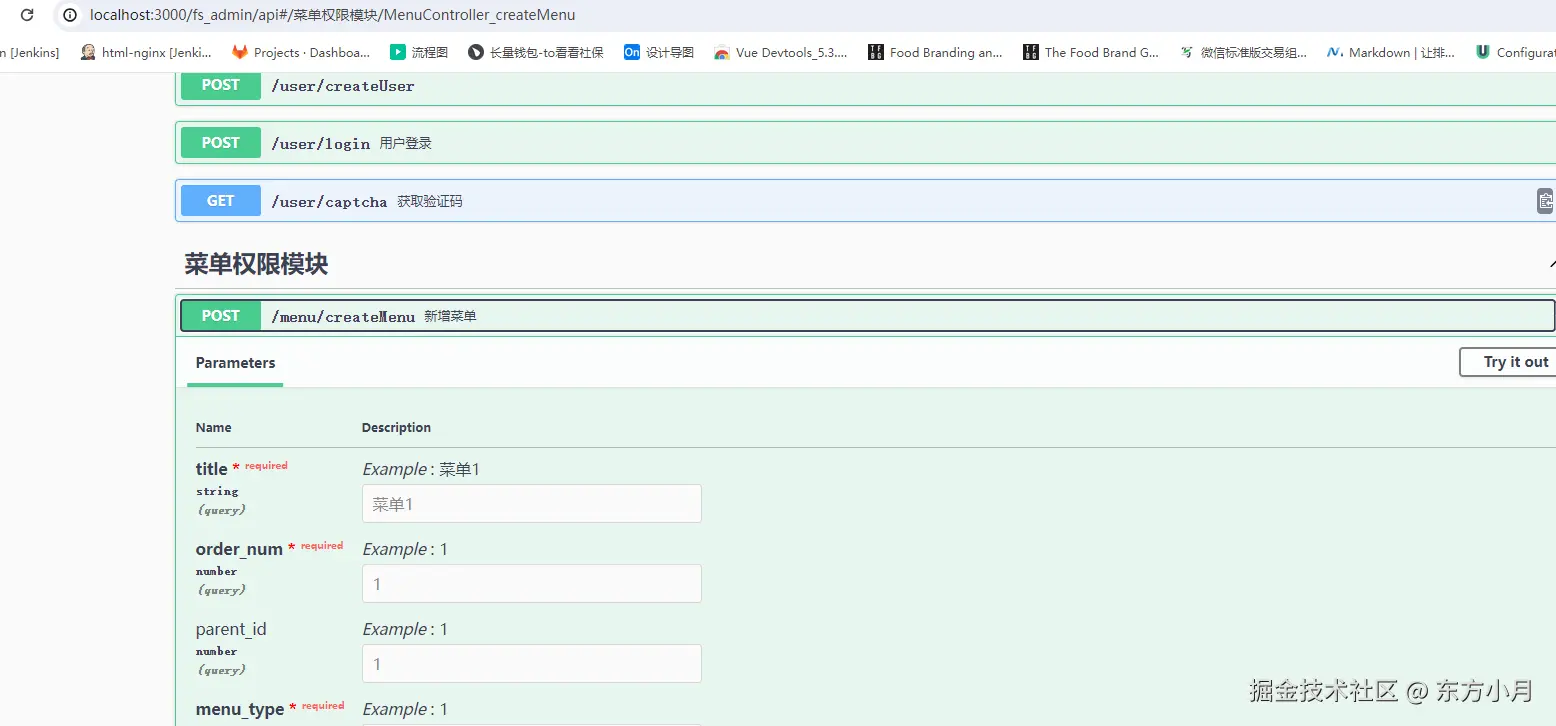Collapse the 菜单权限模块 section with its arrow
This screenshot has height=726, width=1556.
pyautogui.click(x=1552, y=265)
